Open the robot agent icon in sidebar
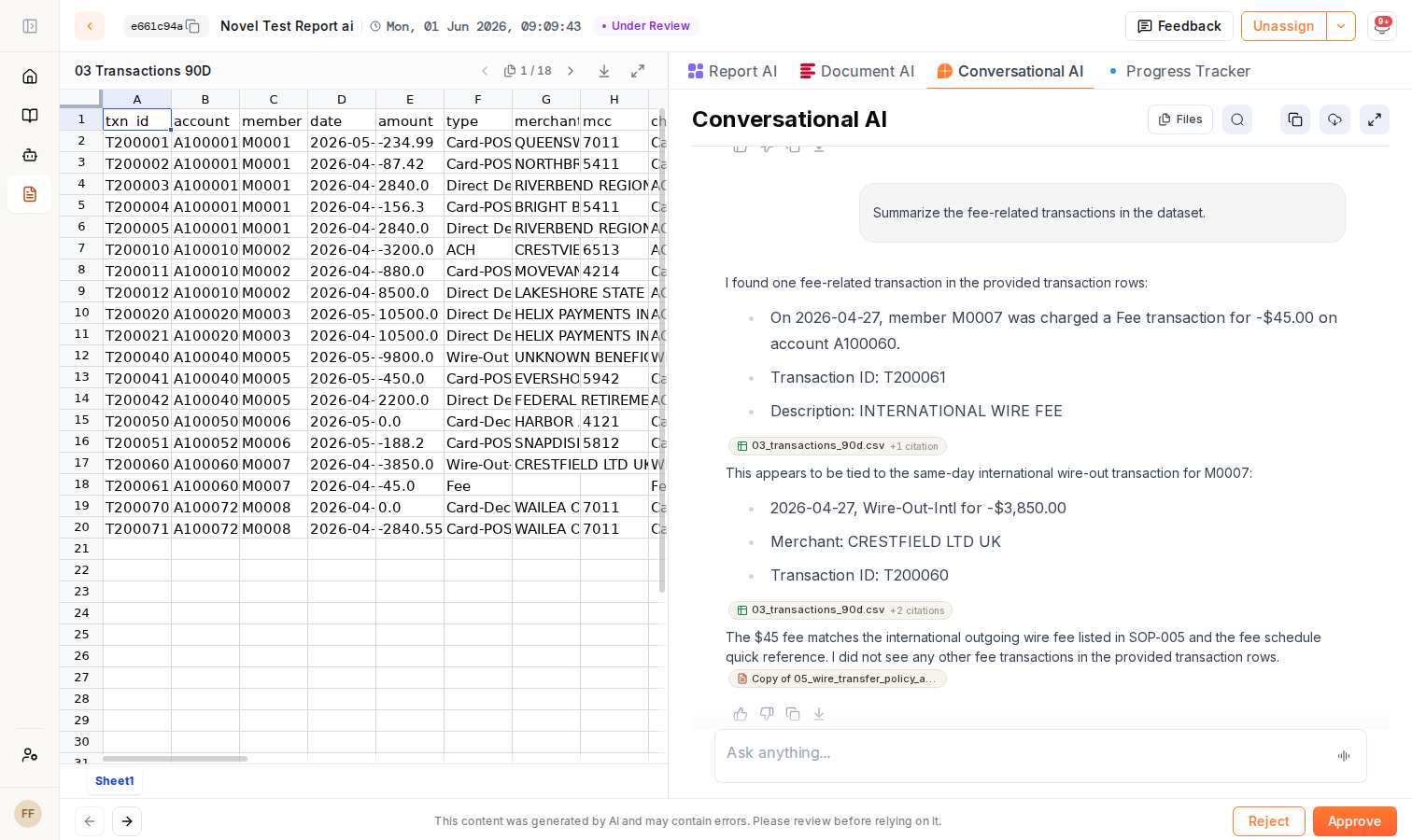This screenshot has height=840, width=1412. [x=30, y=155]
